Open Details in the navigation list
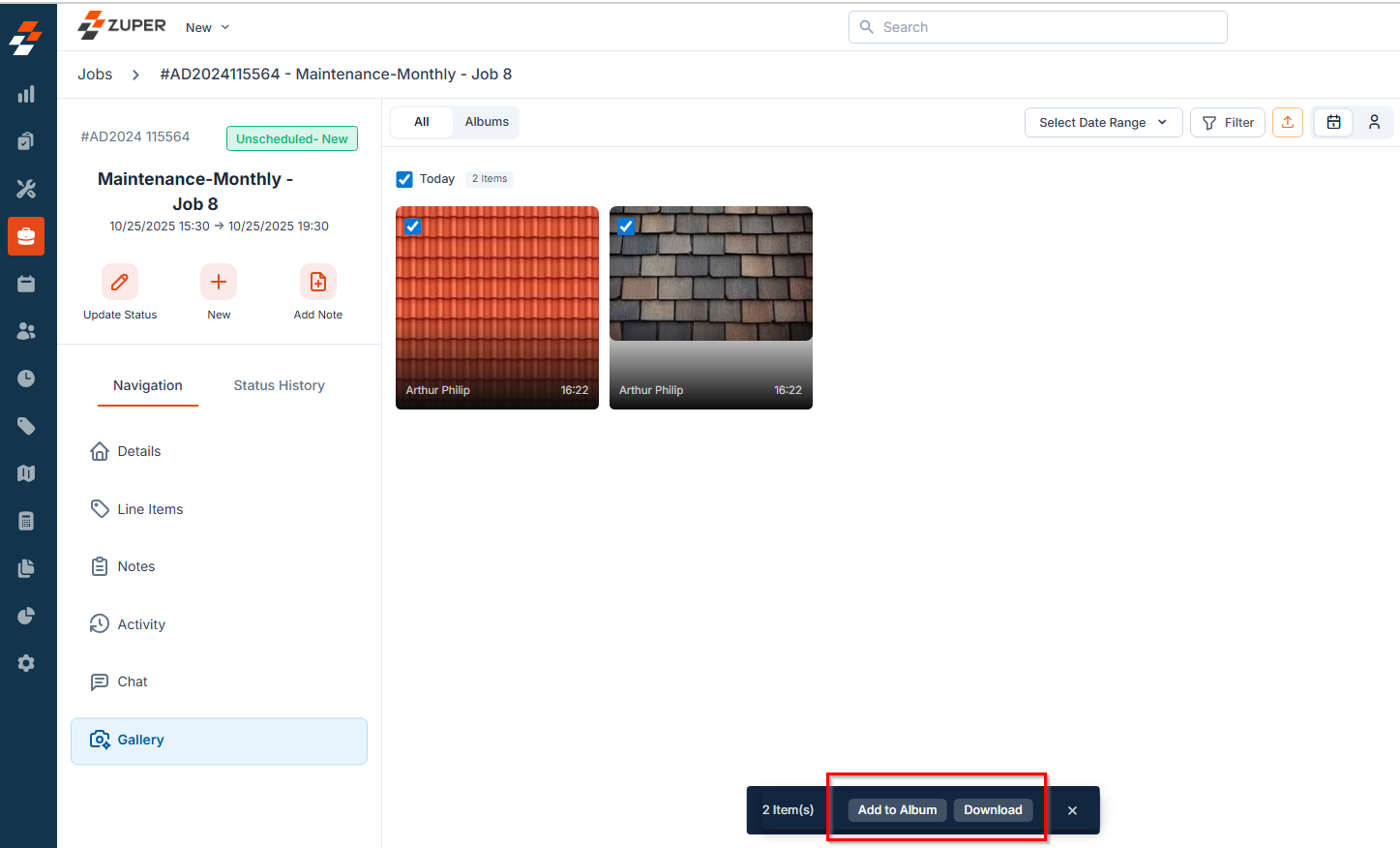Image resolution: width=1400 pixels, height=848 pixels. click(219, 452)
